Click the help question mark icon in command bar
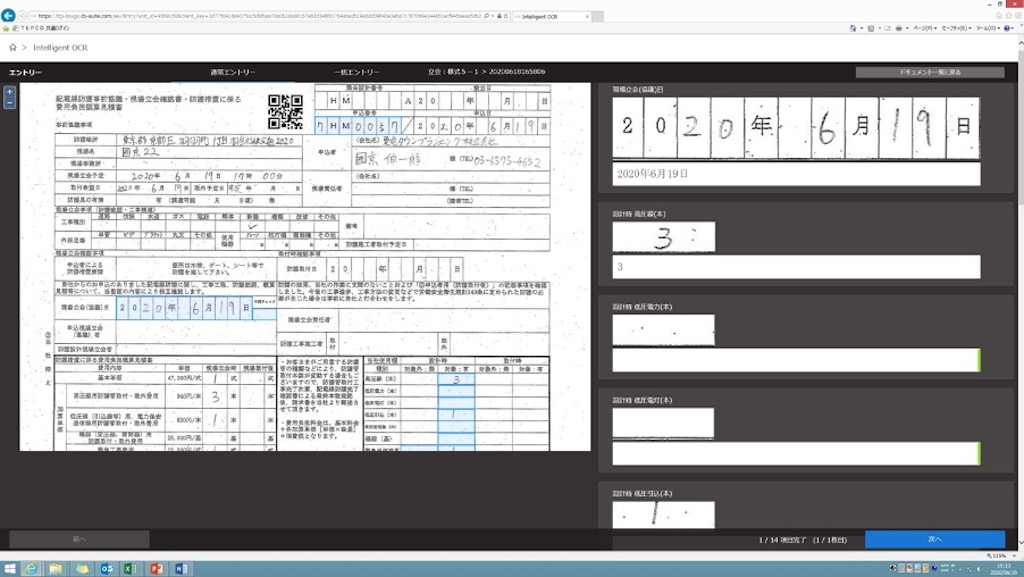This screenshot has width=1024, height=577. [1007, 28]
